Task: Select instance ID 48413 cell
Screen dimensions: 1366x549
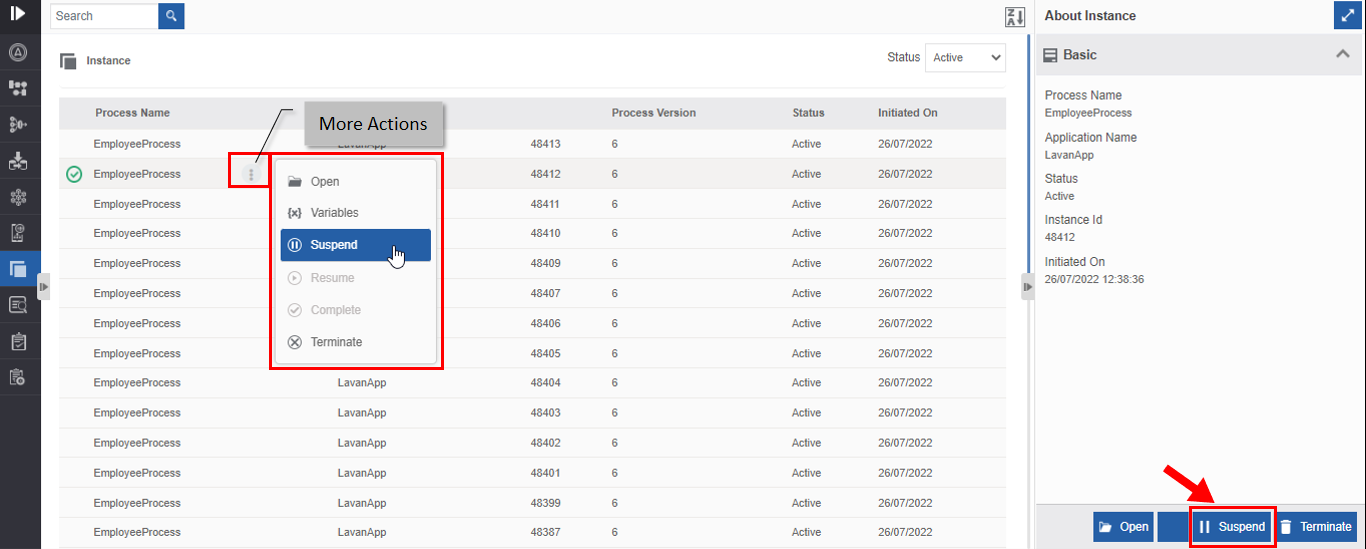Action: [546, 144]
